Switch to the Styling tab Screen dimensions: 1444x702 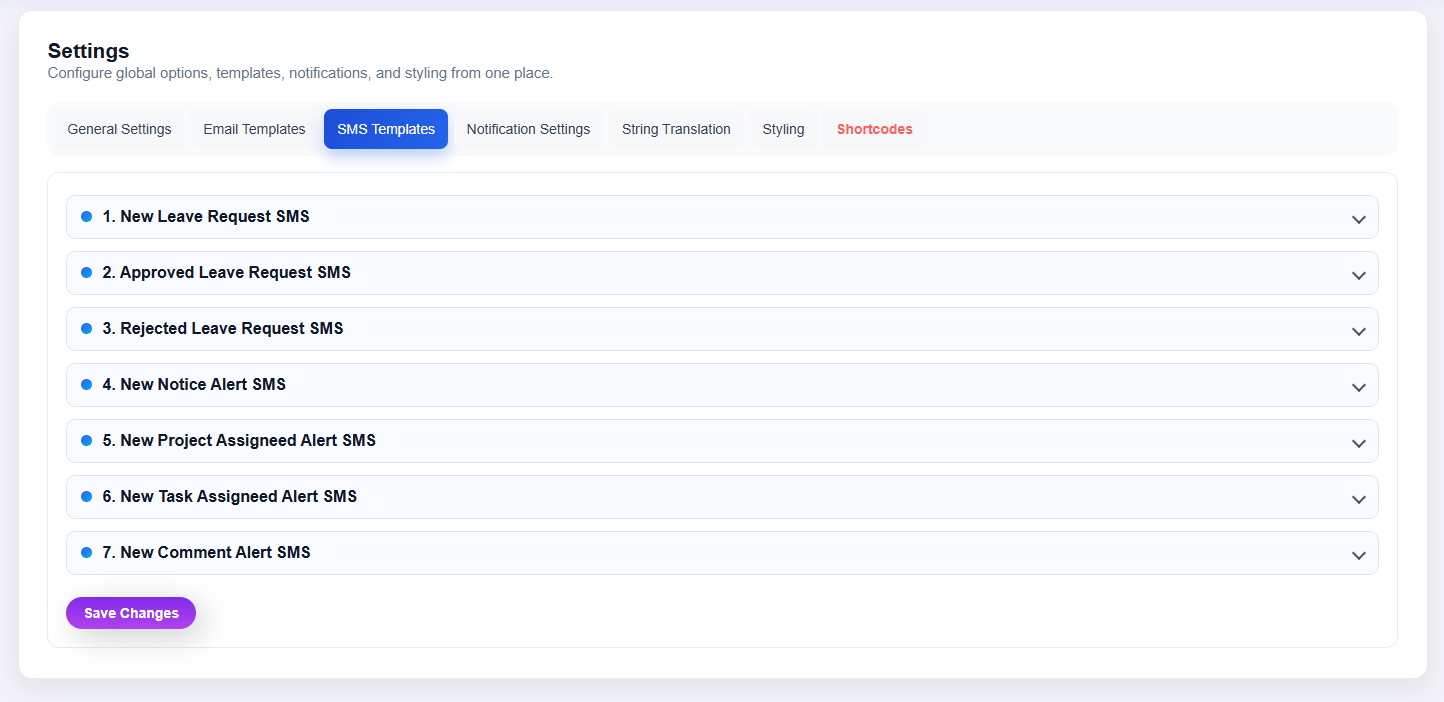783,129
